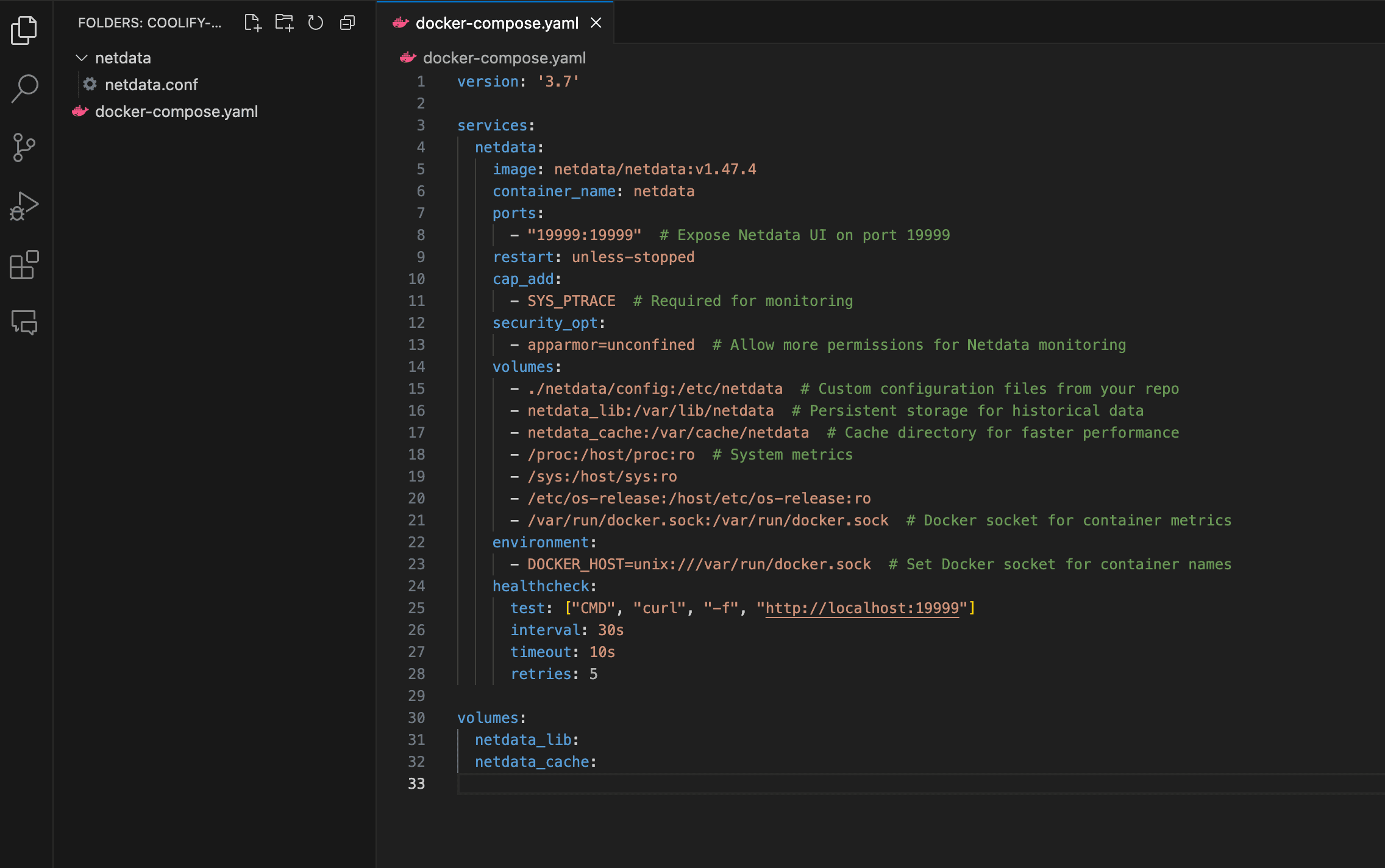
Task: Click the "curl" string in healthcheck test
Action: pyautogui.click(x=660, y=608)
